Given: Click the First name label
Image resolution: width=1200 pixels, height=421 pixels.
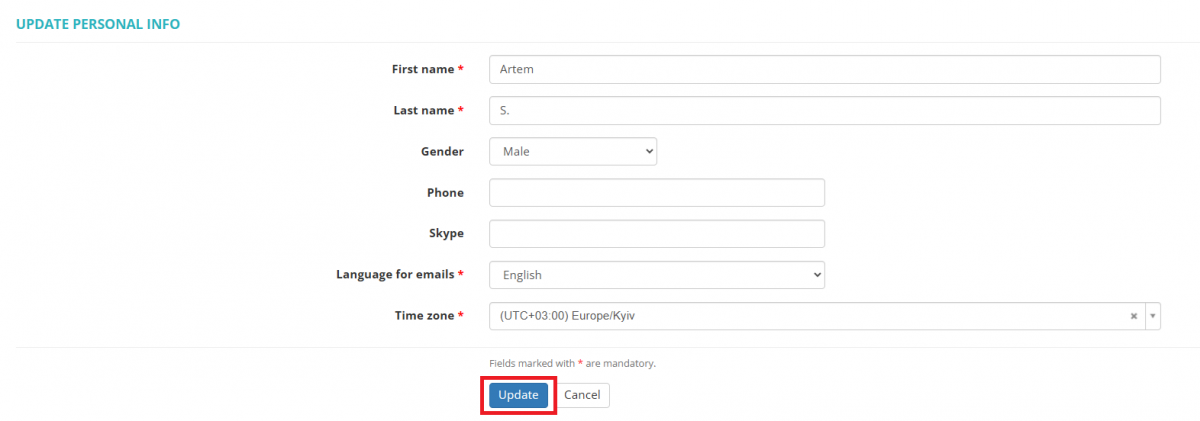Looking at the screenshot, I should [427, 69].
